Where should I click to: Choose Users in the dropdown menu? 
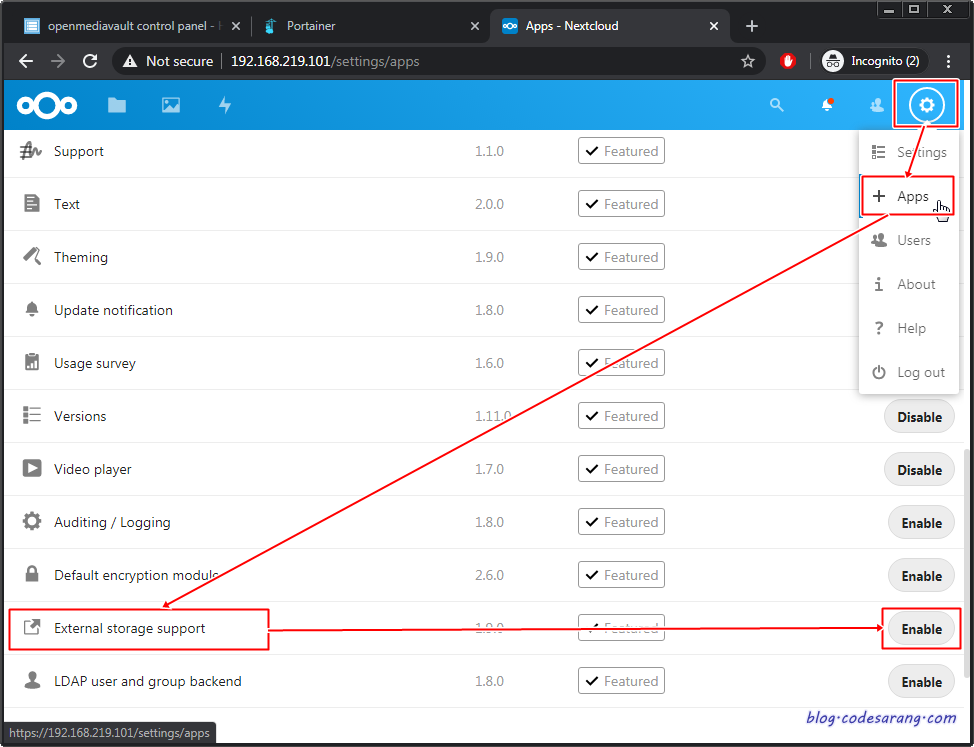(x=909, y=240)
